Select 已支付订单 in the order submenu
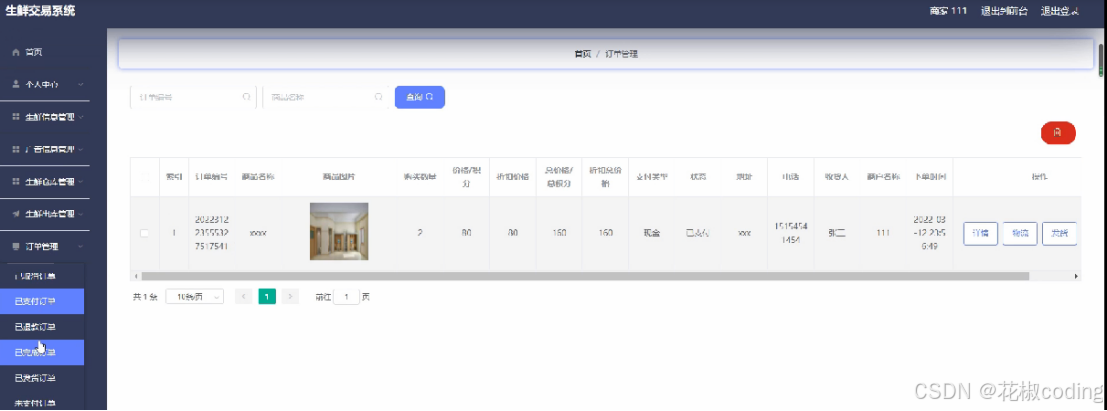Image resolution: width=1107 pixels, height=411 pixels. (42, 302)
